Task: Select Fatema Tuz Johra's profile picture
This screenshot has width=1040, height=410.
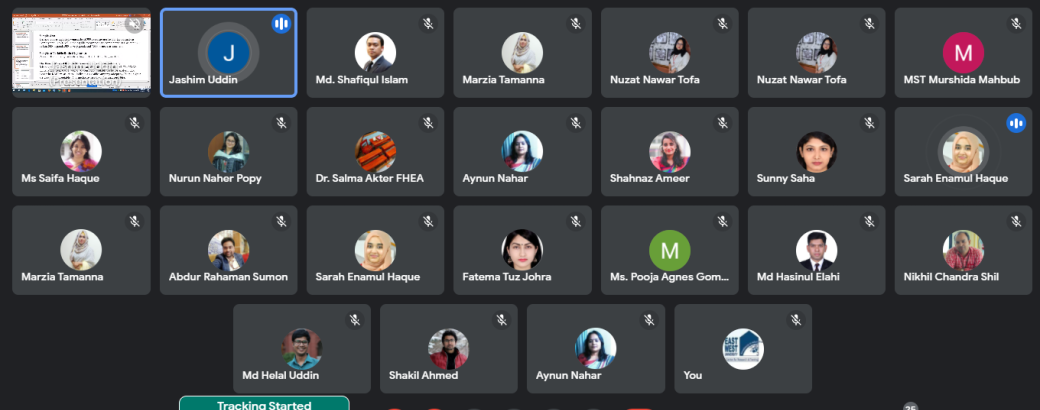Action: point(522,250)
